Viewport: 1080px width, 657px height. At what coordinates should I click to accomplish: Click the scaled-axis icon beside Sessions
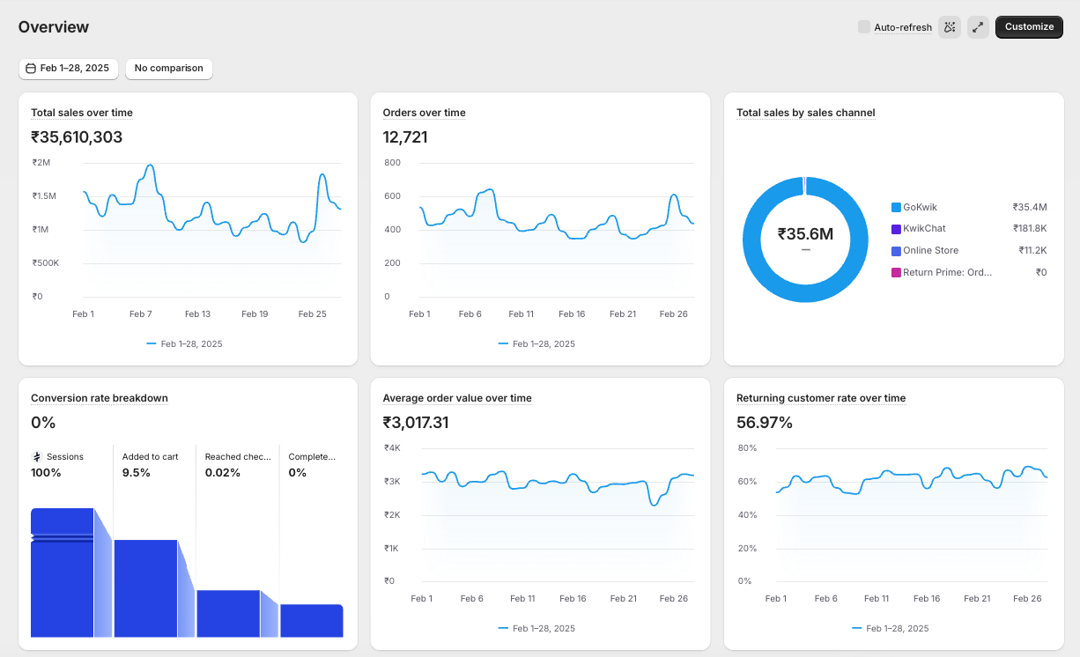click(37, 457)
